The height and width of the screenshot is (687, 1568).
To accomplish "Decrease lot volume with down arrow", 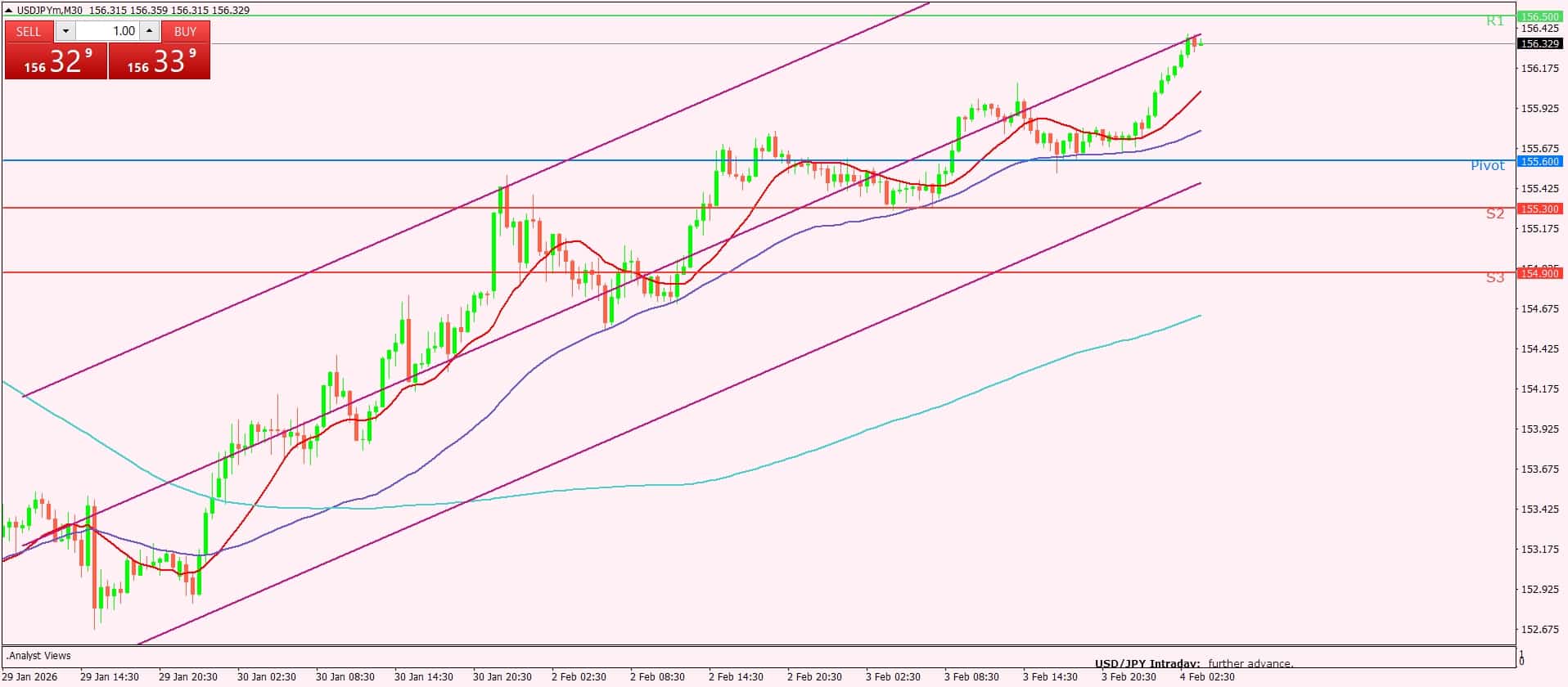I will tap(65, 31).
